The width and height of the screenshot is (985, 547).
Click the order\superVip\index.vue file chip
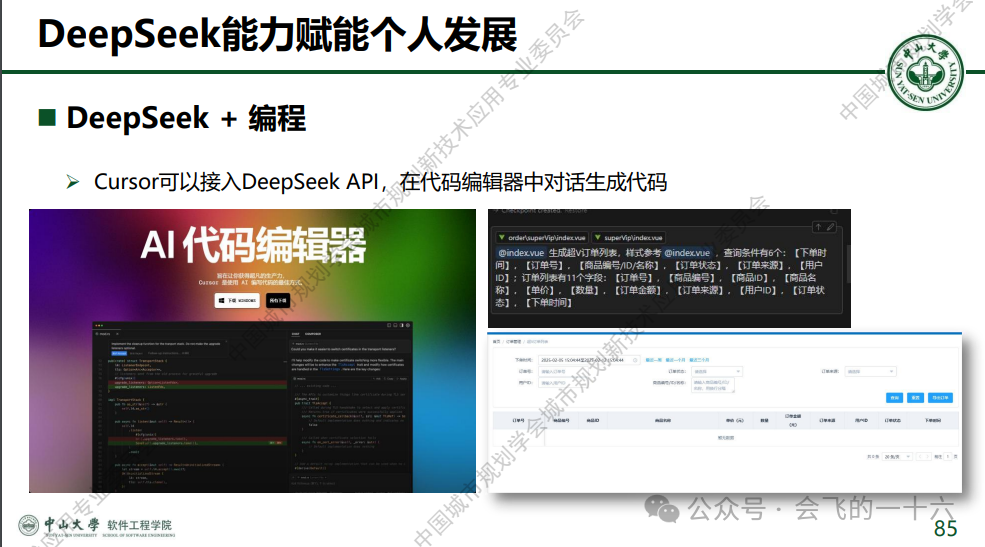[x=541, y=237]
